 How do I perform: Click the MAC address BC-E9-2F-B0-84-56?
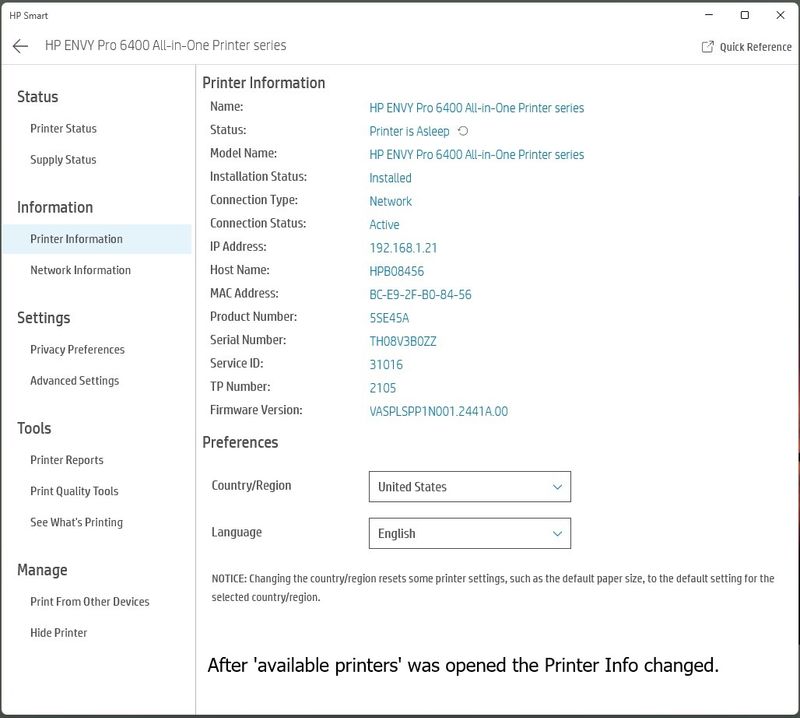[x=420, y=294]
